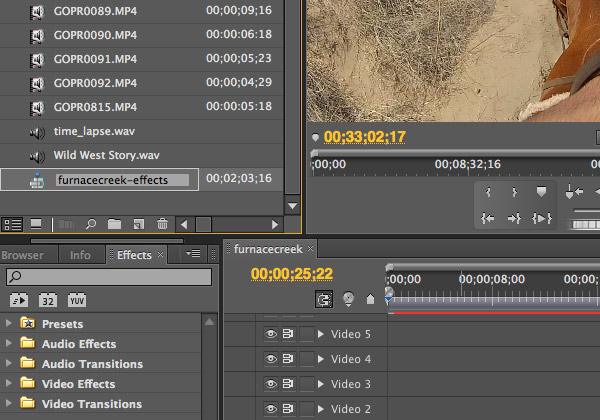Hide Video 5 track eye

(x=271, y=334)
